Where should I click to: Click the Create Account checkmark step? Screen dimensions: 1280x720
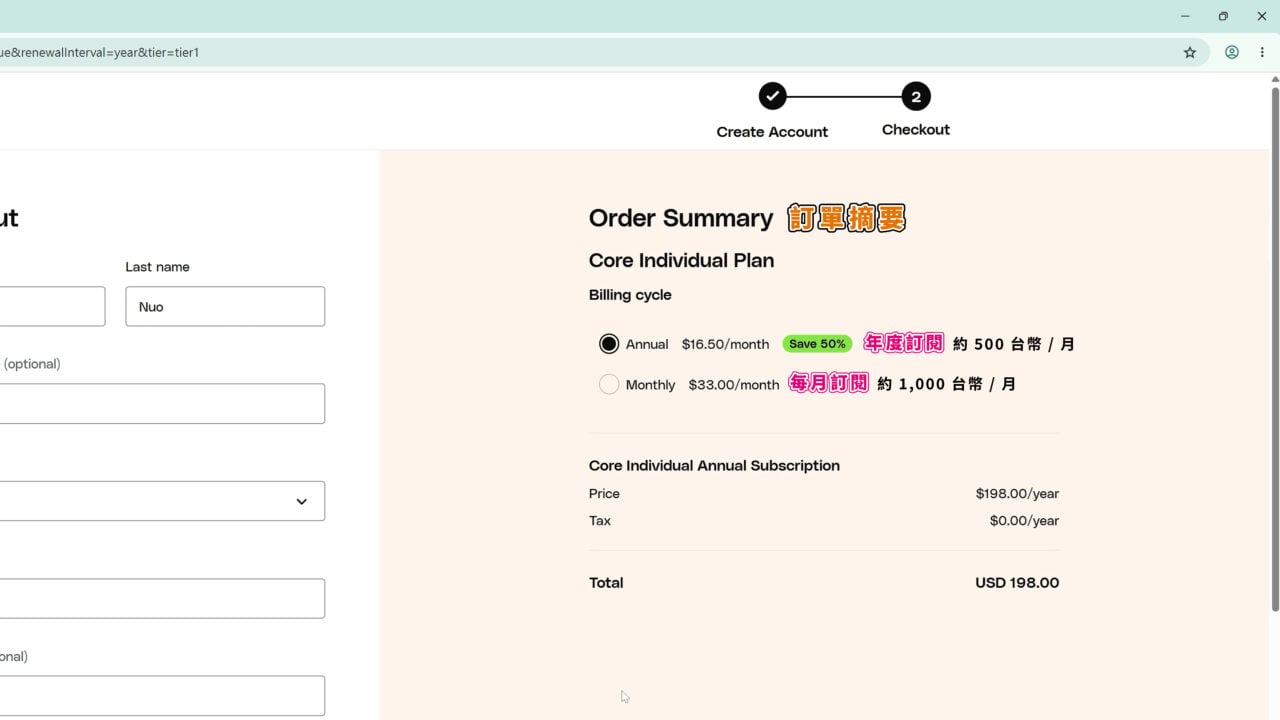[x=772, y=96]
